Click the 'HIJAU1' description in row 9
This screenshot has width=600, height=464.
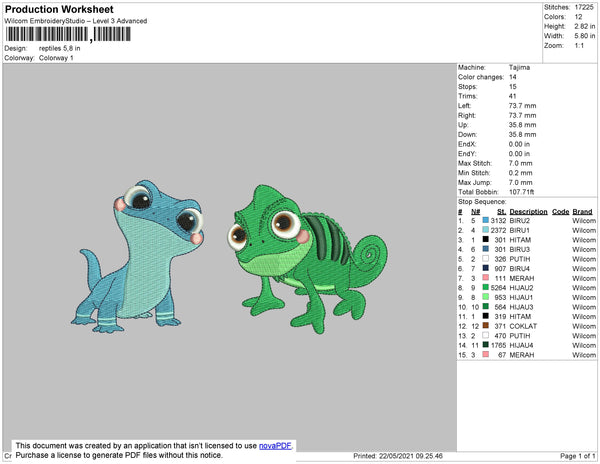pyautogui.click(x=521, y=297)
